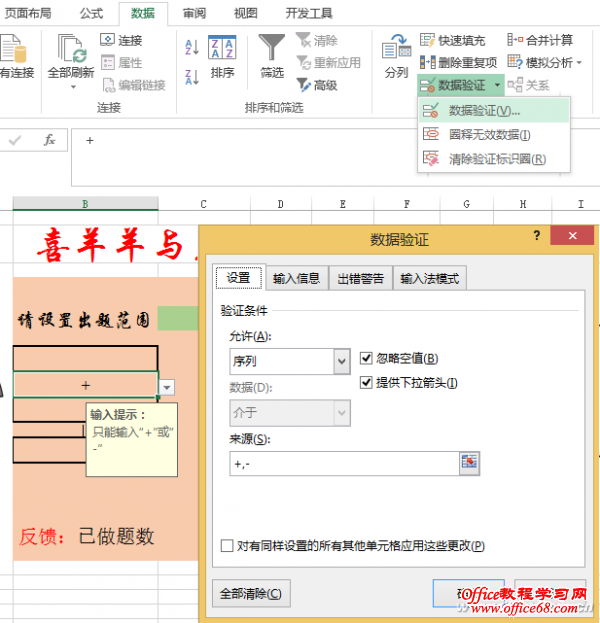Select column D header
600x623 pixels.
[x=281, y=204]
